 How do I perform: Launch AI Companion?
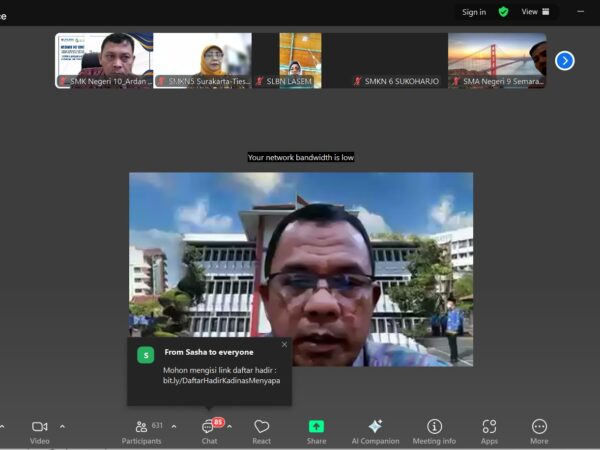click(375, 431)
